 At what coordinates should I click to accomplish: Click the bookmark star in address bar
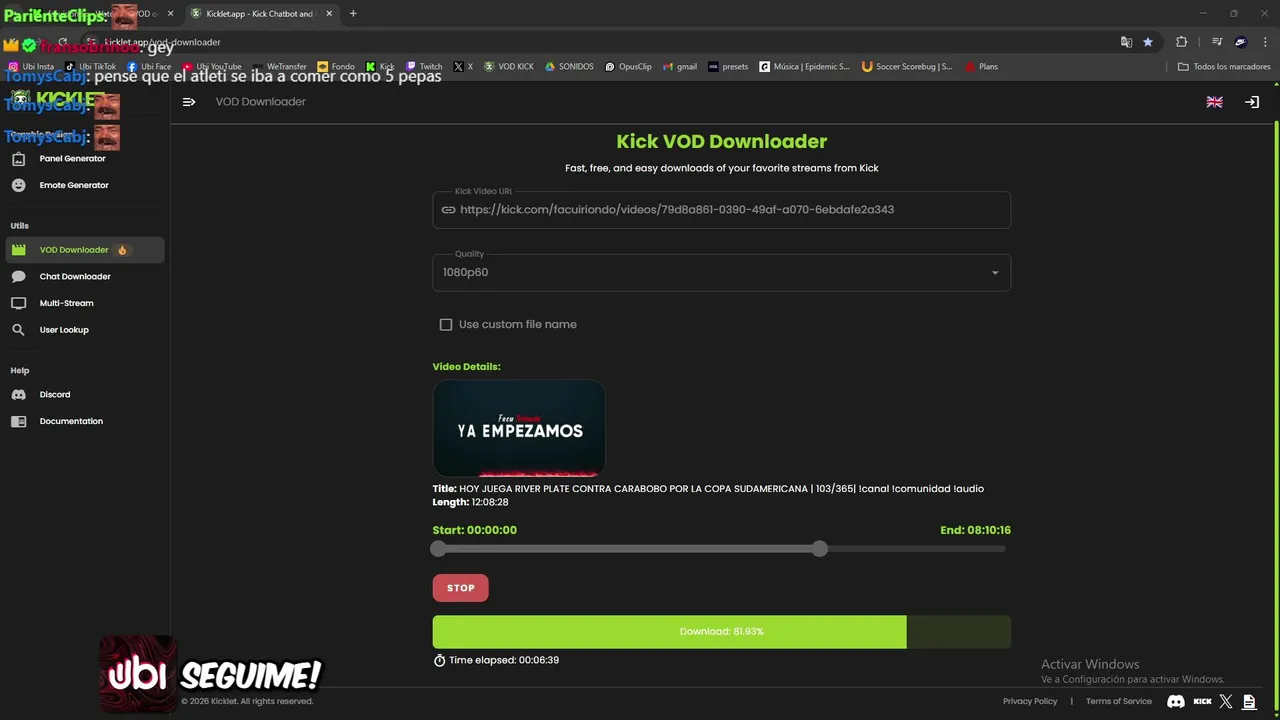click(x=1148, y=42)
